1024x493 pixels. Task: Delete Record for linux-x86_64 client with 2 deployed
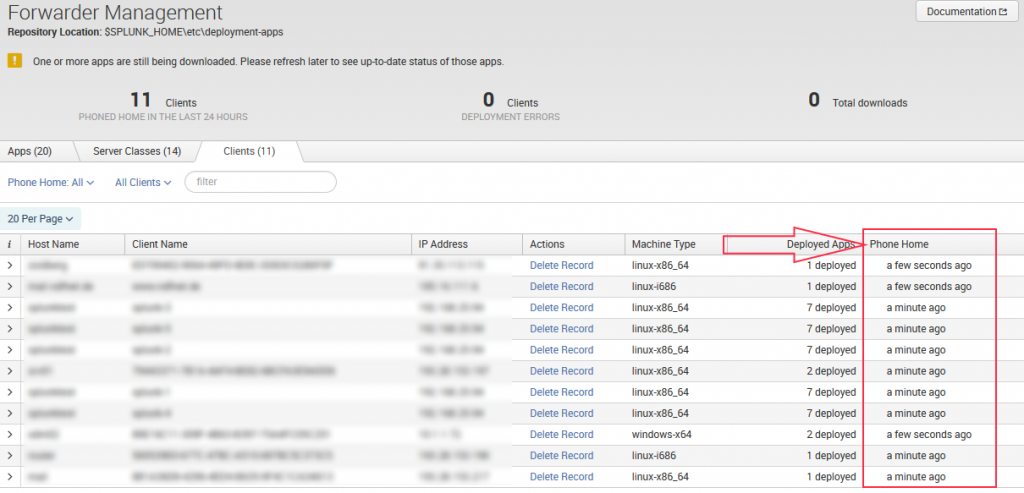[x=562, y=371]
